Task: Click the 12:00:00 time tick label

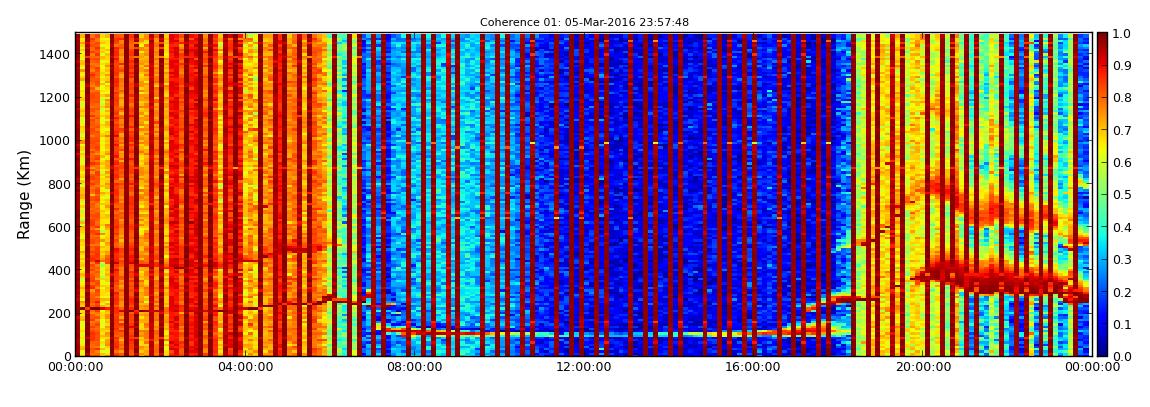Action: pos(585,367)
